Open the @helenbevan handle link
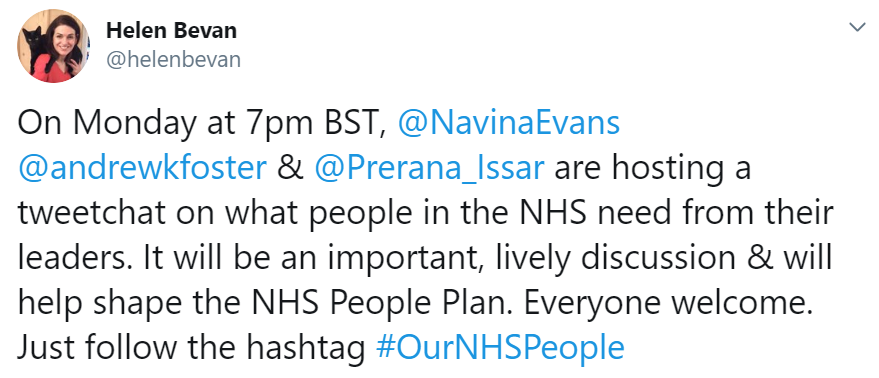 tap(173, 59)
